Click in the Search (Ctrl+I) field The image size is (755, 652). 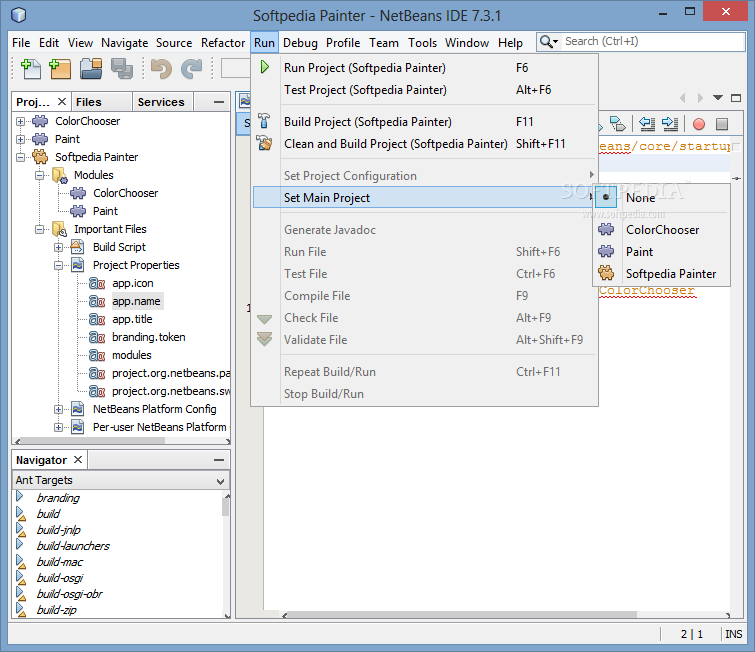652,41
